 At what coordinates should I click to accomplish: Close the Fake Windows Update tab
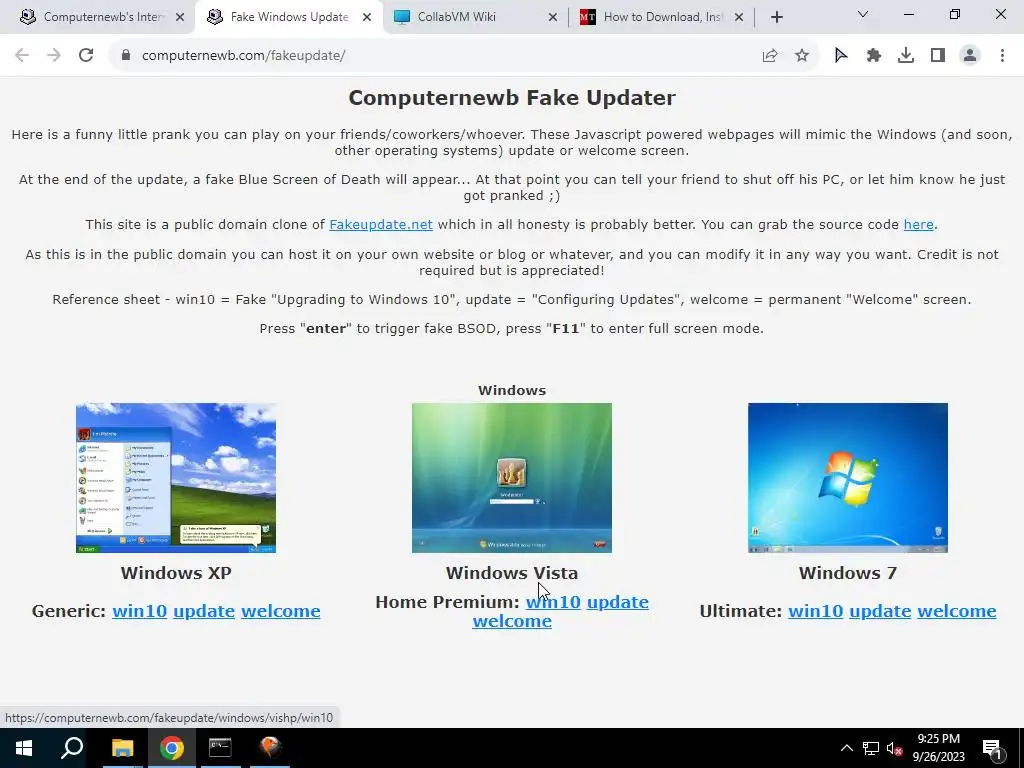pos(367,17)
